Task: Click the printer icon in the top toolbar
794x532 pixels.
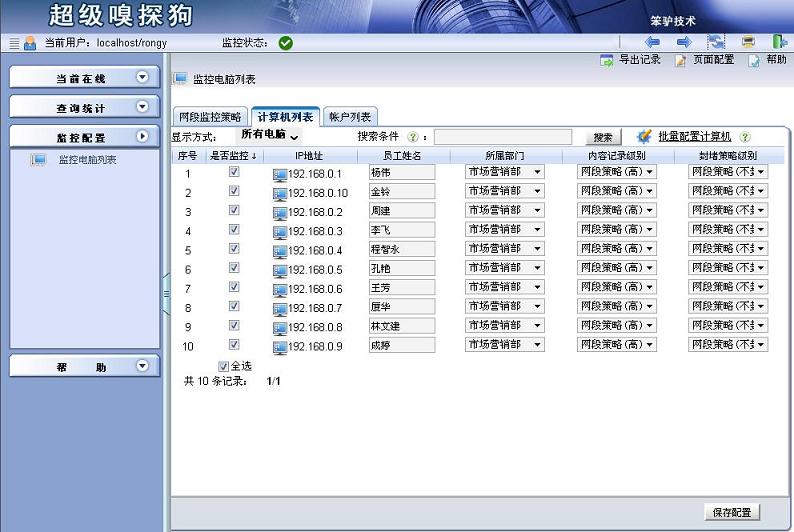Action: [x=748, y=42]
